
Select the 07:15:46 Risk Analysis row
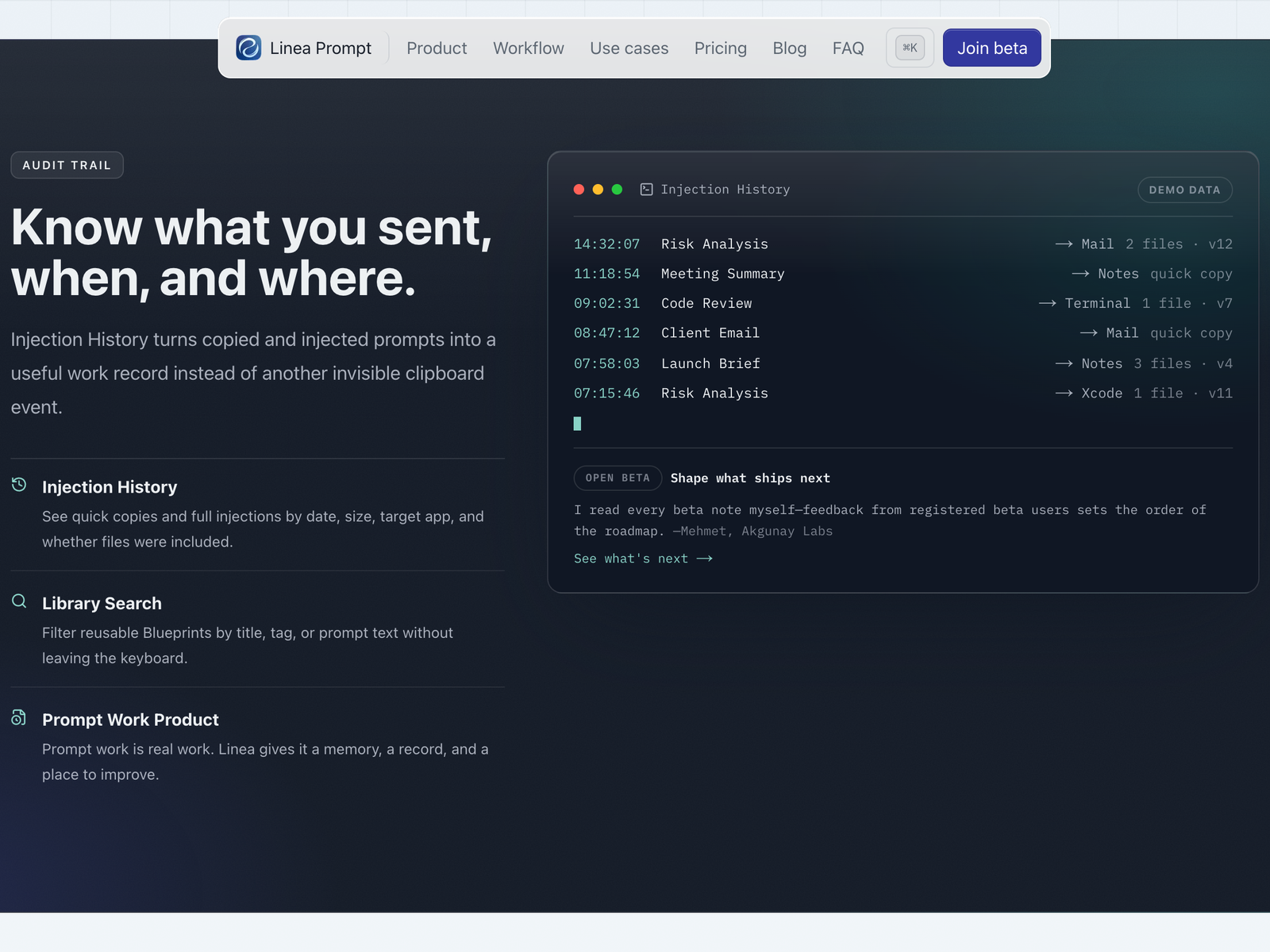click(903, 393)
